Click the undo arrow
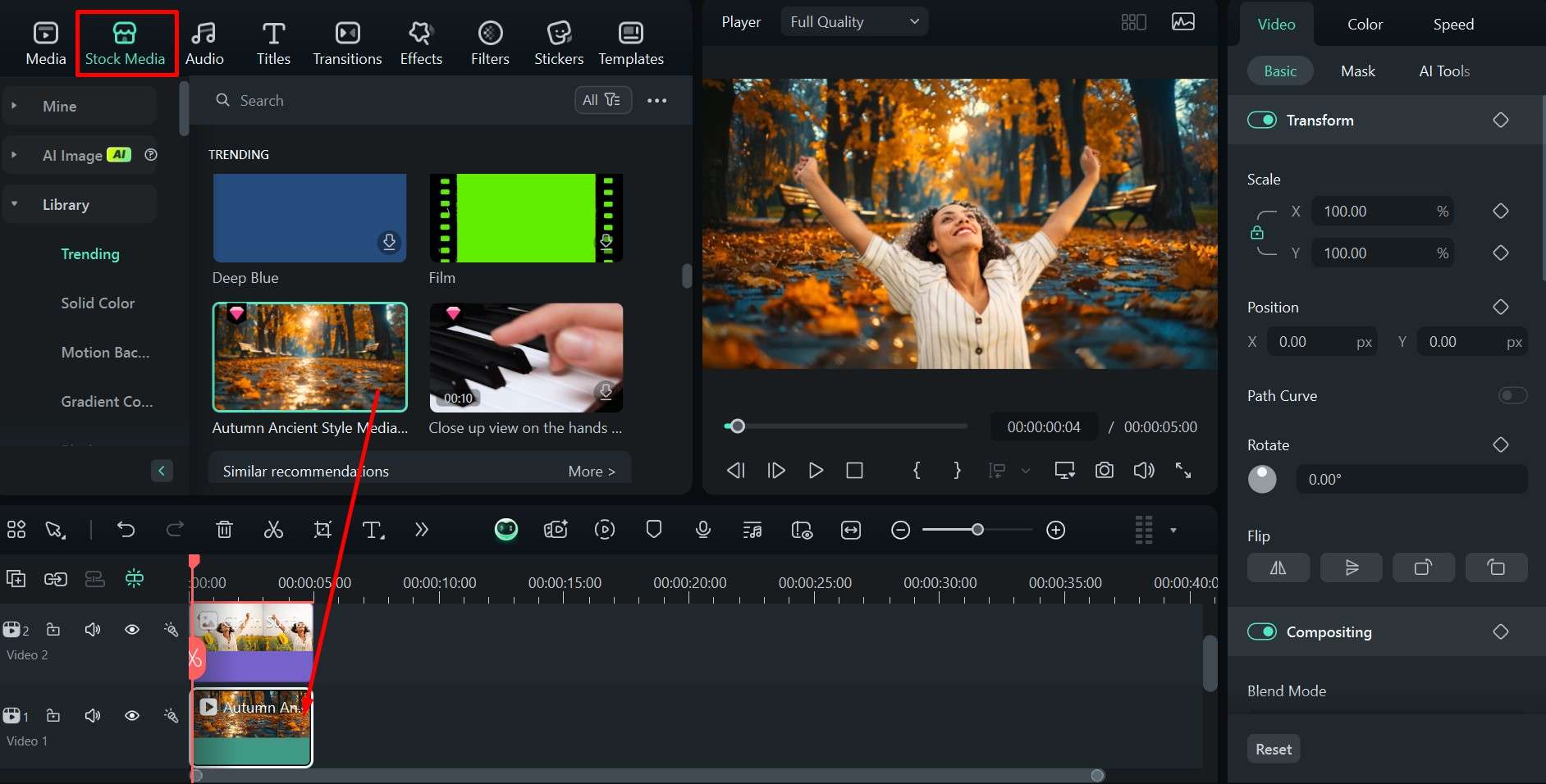The width and height of the screenshot is (1546, 784). tap(126, 530)
